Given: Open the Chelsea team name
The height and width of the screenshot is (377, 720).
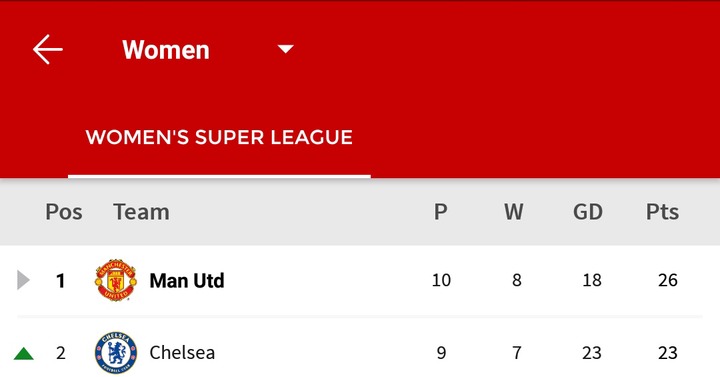Looking at the screenshot, I should point(182,353).
